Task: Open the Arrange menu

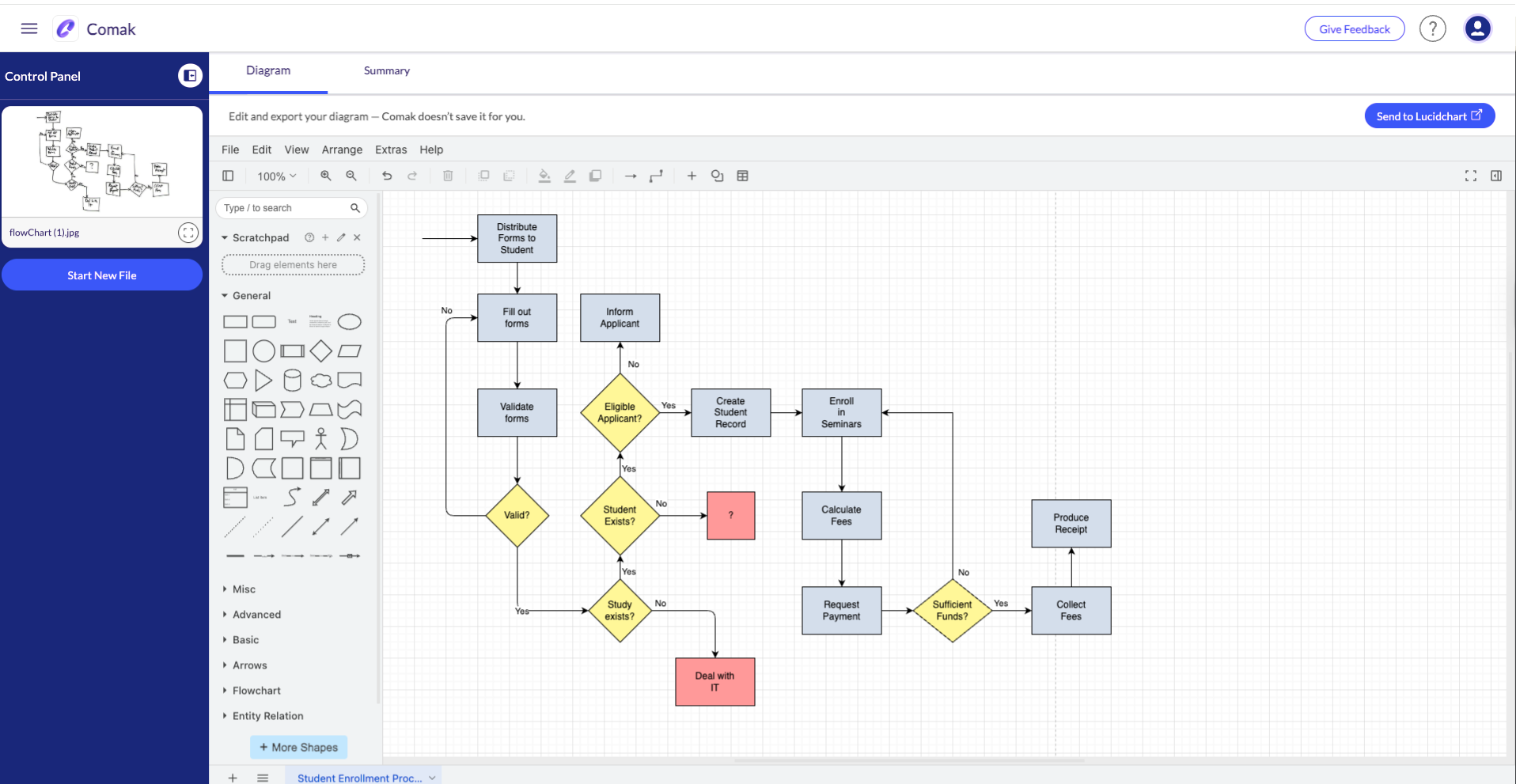Action: pyautogui.click(x=342, y=150)
